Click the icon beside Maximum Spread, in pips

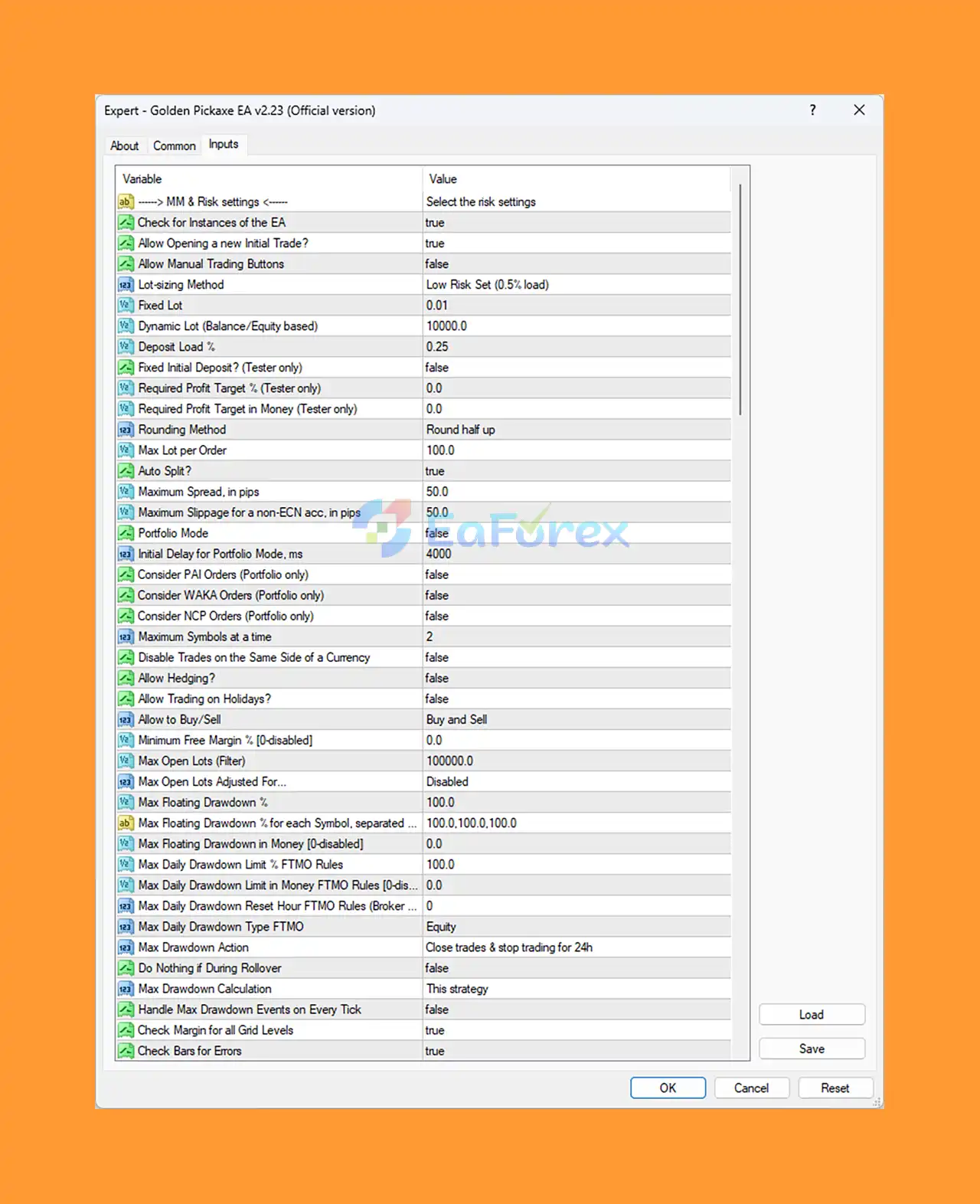[x=126, y=492]
